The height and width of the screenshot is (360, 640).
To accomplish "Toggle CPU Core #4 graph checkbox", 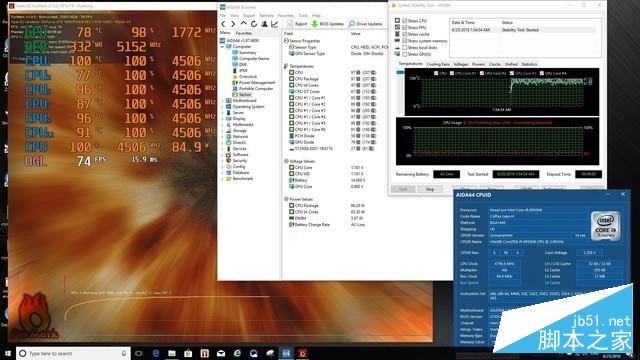I will [x=542, y=73].
